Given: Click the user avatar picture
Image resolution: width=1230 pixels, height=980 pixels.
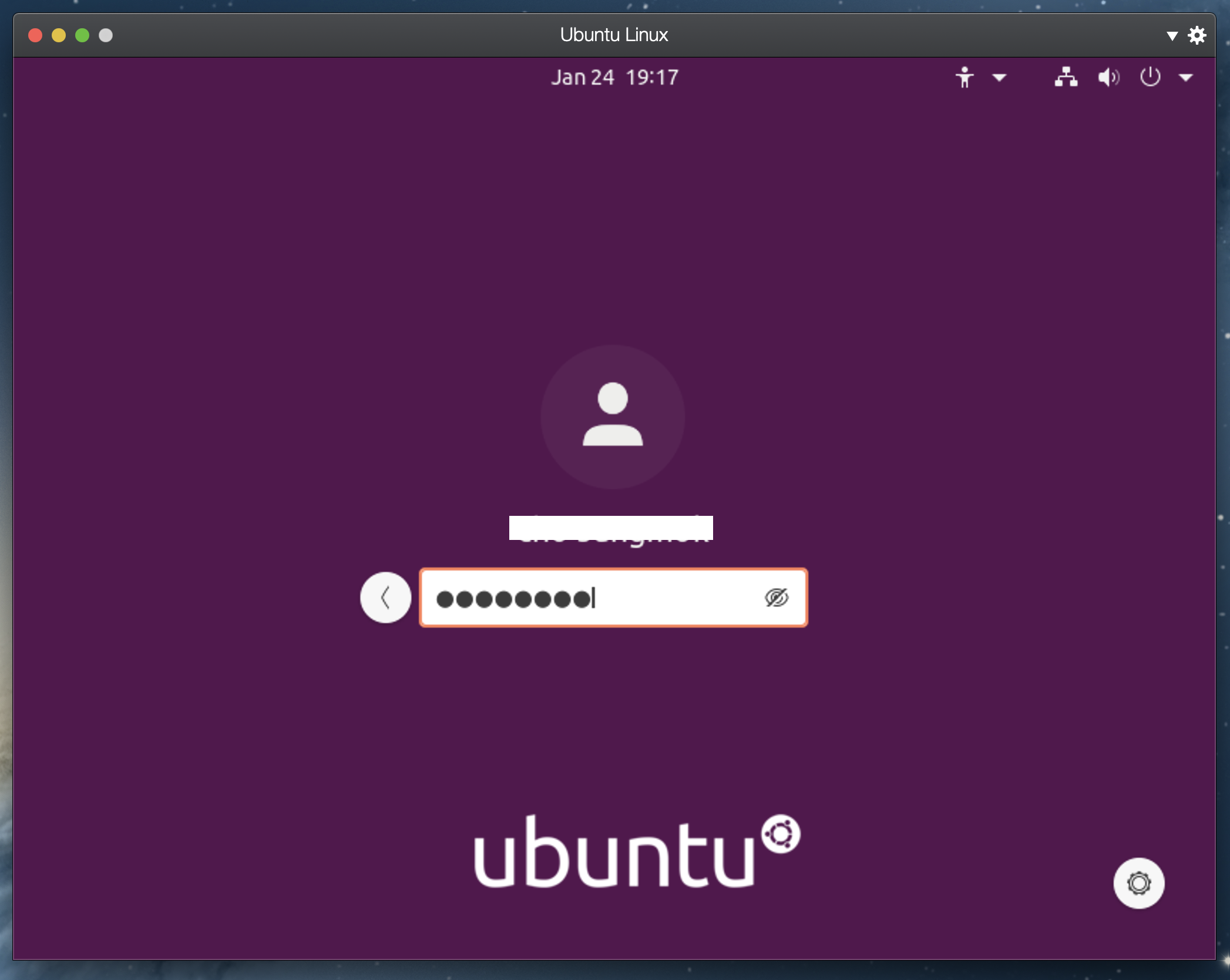Looking at the screenshot, I should coord(613,417).
